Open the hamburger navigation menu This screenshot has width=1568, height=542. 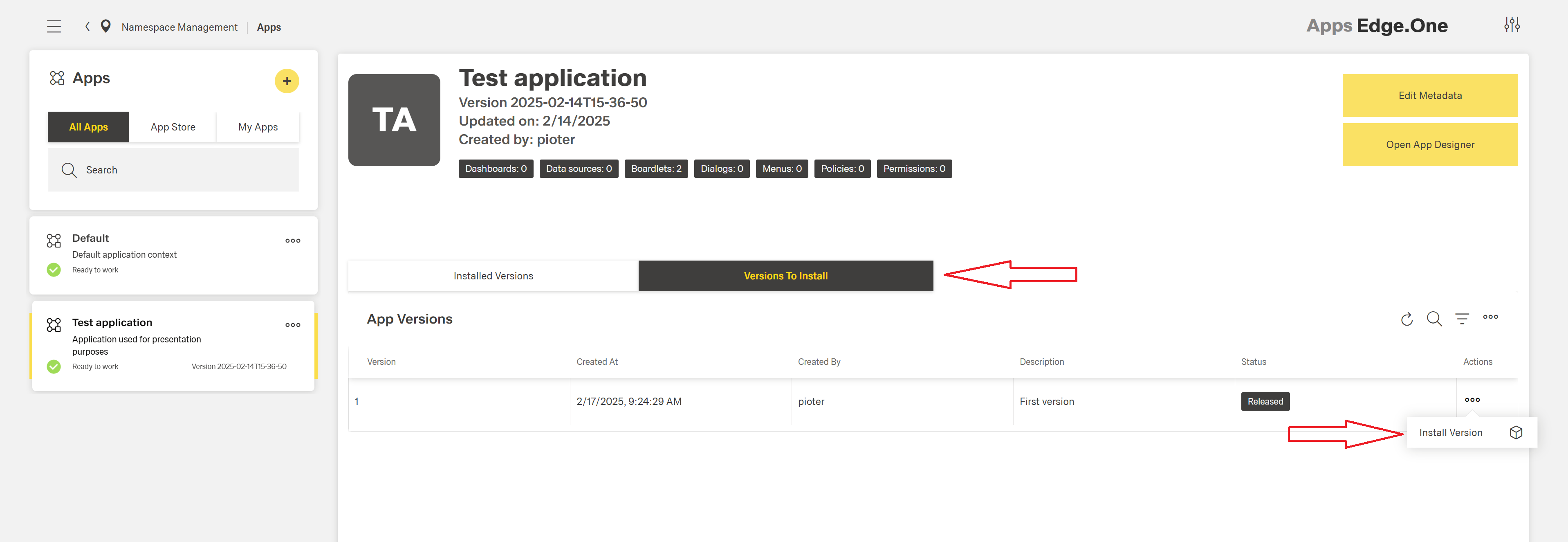pos(54,26)
